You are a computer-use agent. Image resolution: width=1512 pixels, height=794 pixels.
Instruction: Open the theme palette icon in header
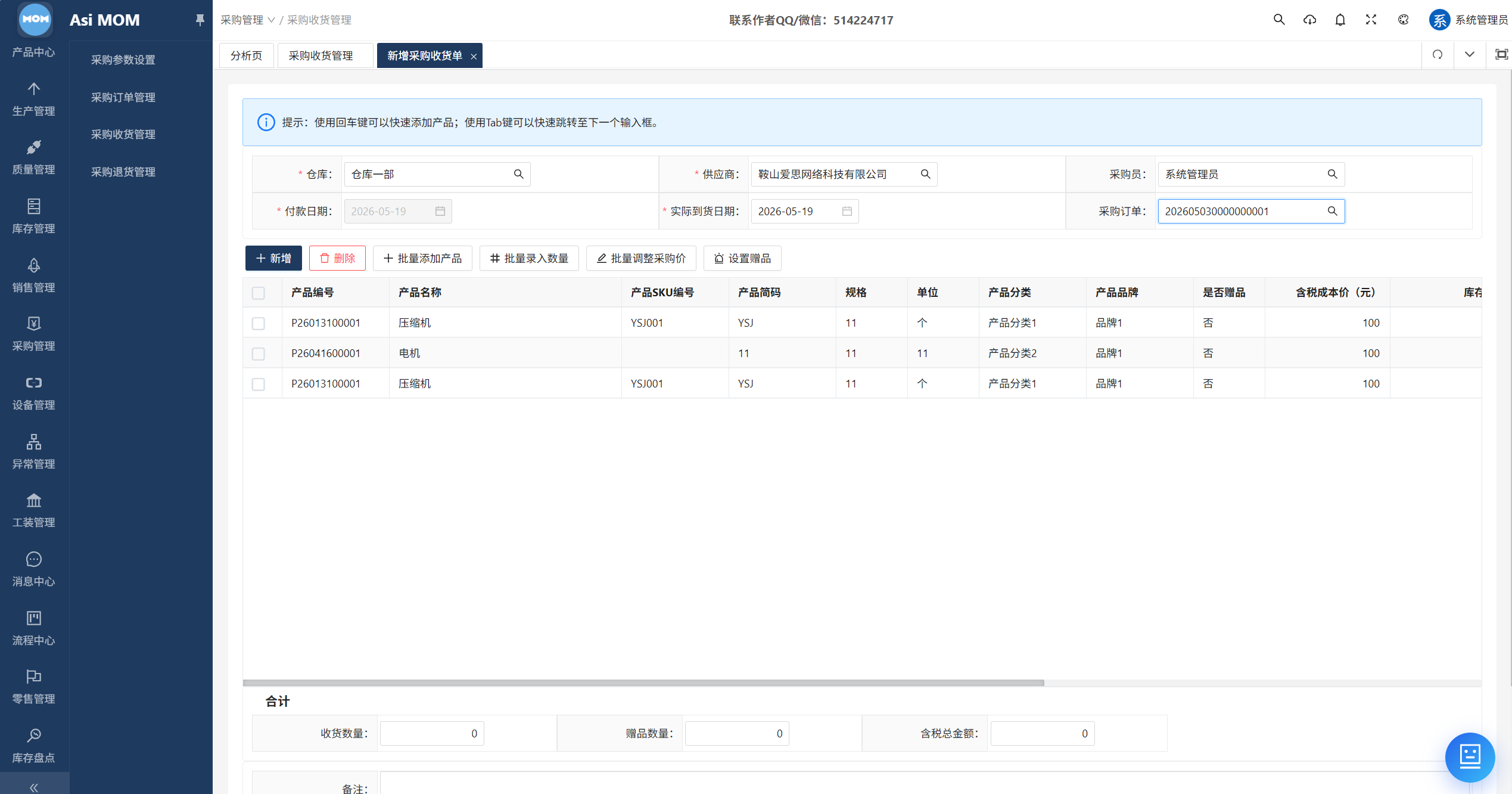[x=1403, y=20]
